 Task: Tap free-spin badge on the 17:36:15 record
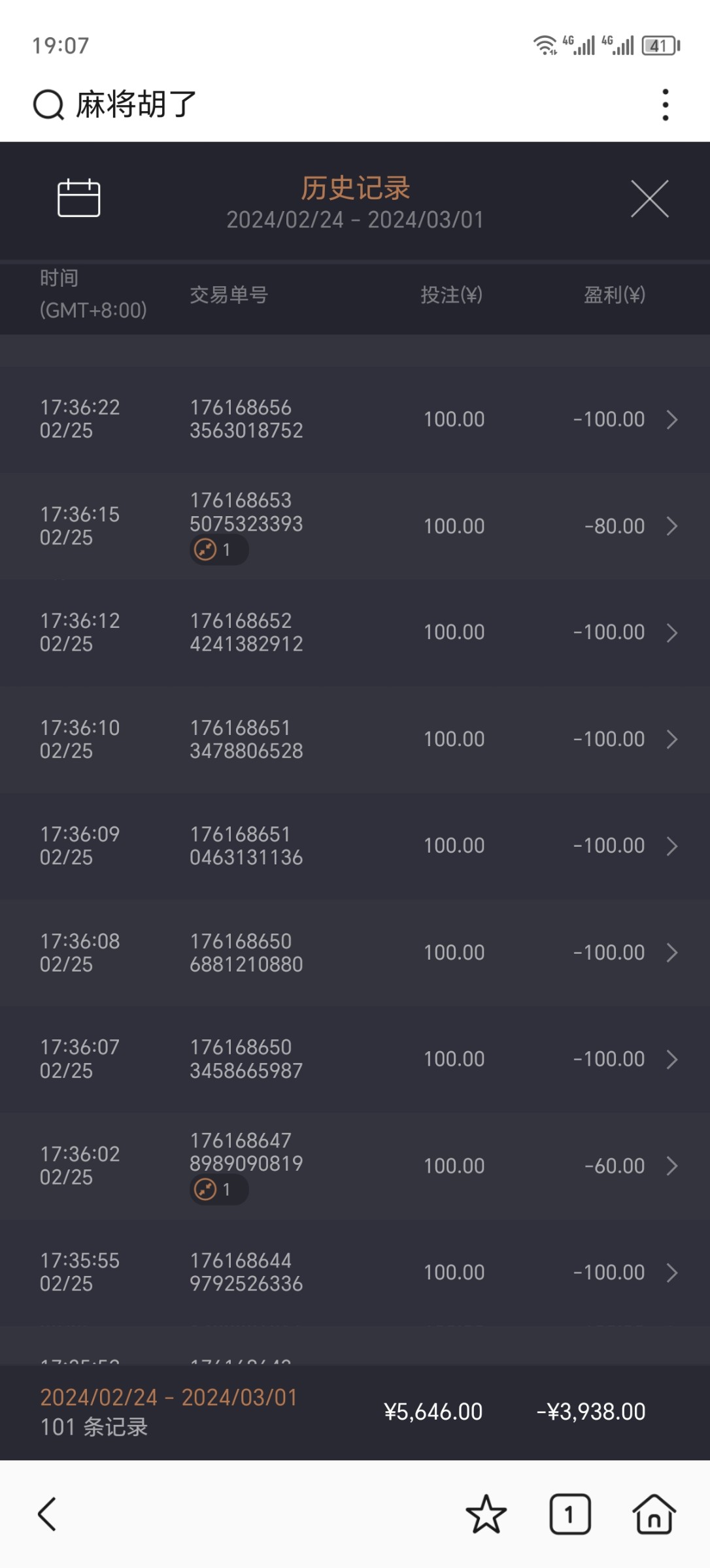click(218, 550)
